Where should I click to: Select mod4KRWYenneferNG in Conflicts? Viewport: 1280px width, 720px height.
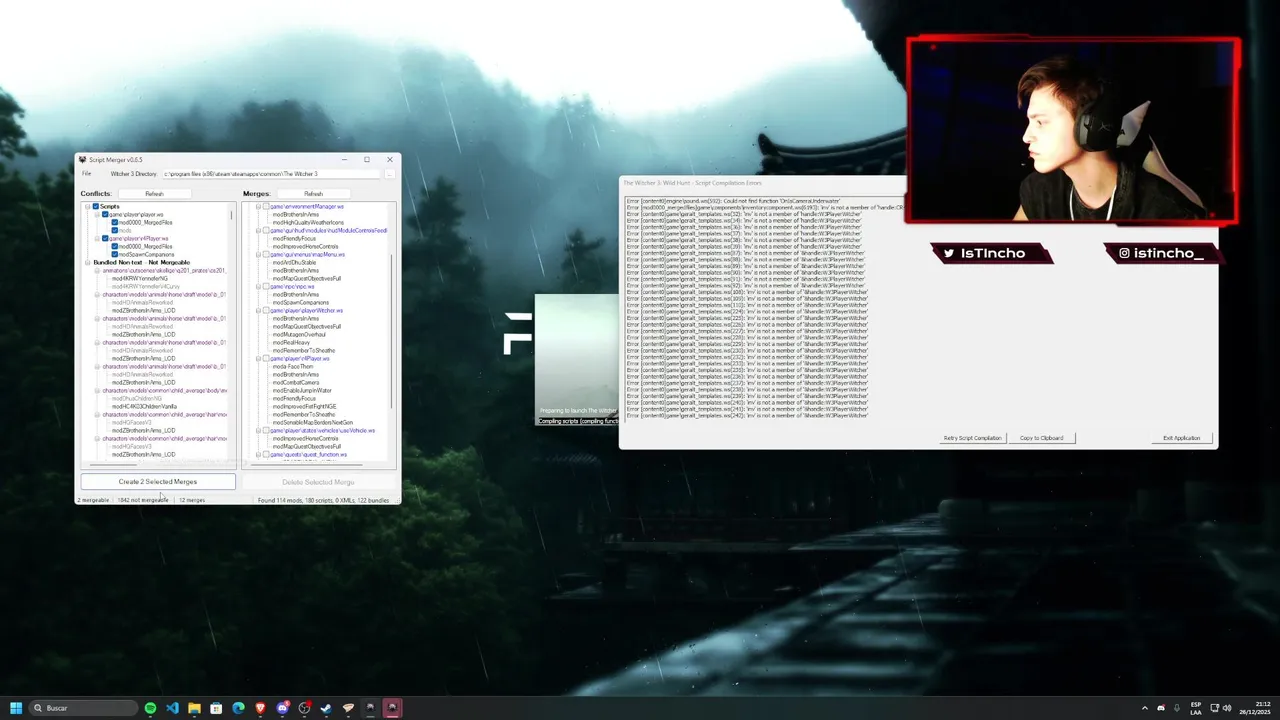point(139,278)
